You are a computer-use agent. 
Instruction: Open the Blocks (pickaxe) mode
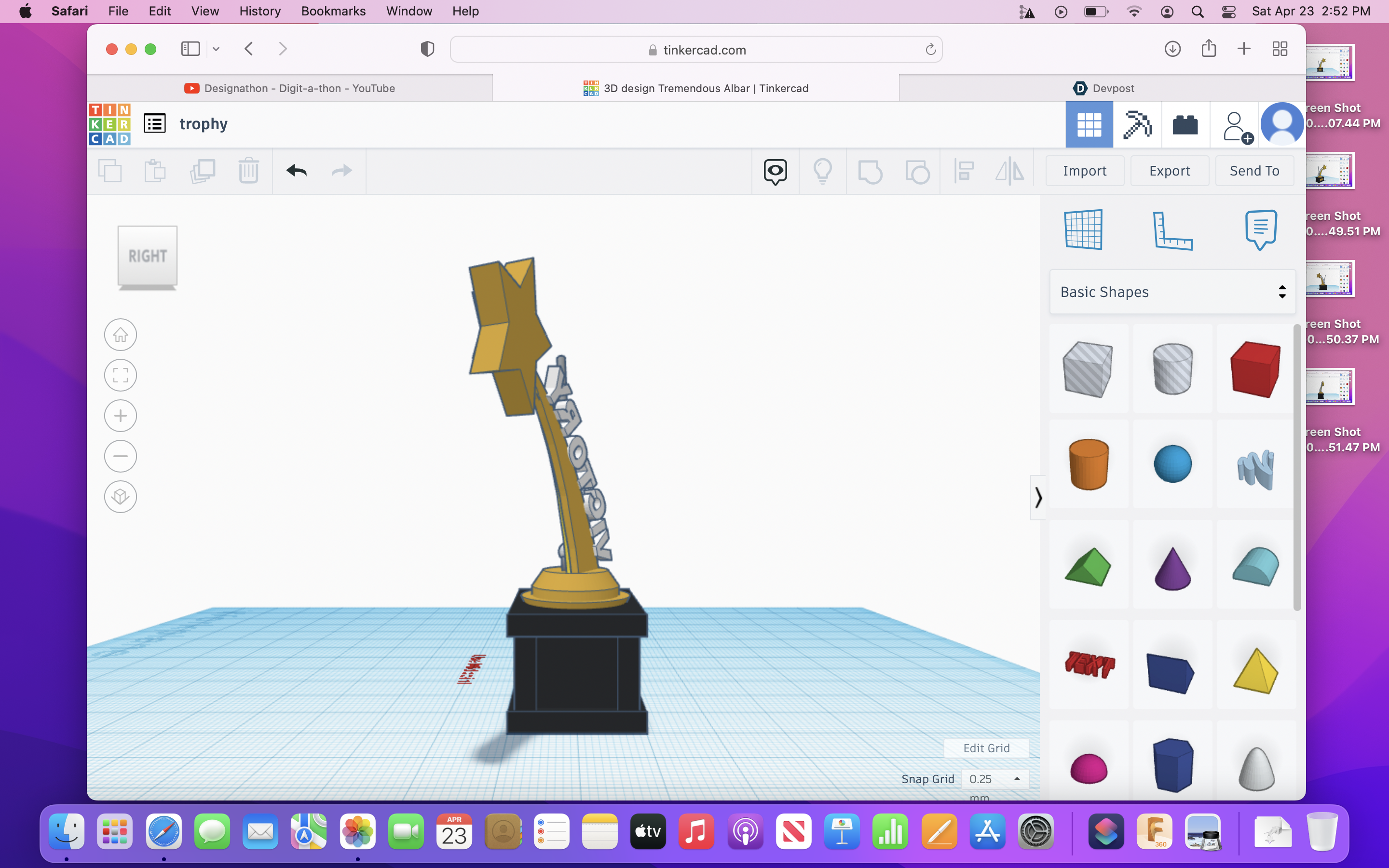(1137, 124)
